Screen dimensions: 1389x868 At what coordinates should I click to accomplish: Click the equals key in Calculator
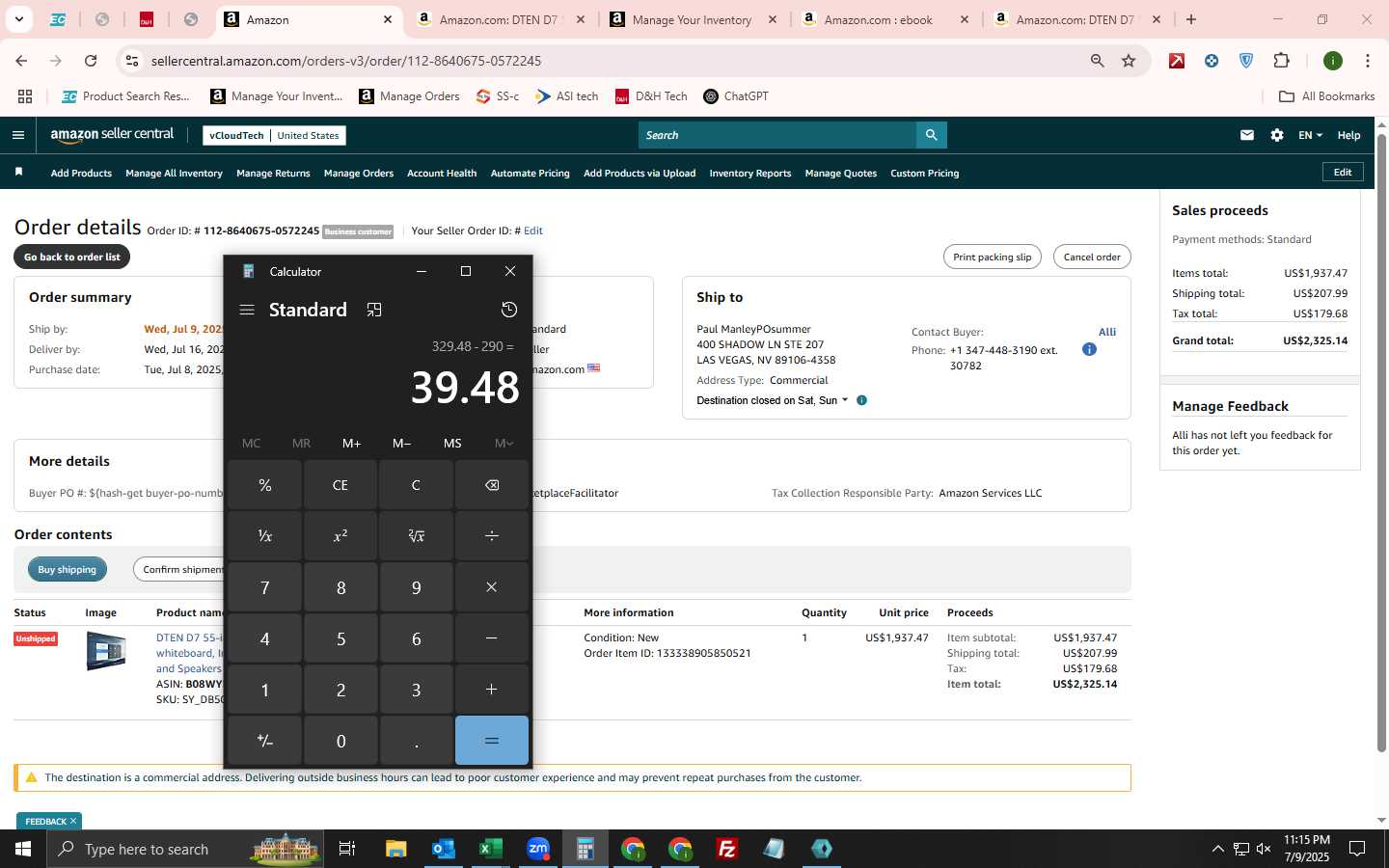tap(492, 741)
